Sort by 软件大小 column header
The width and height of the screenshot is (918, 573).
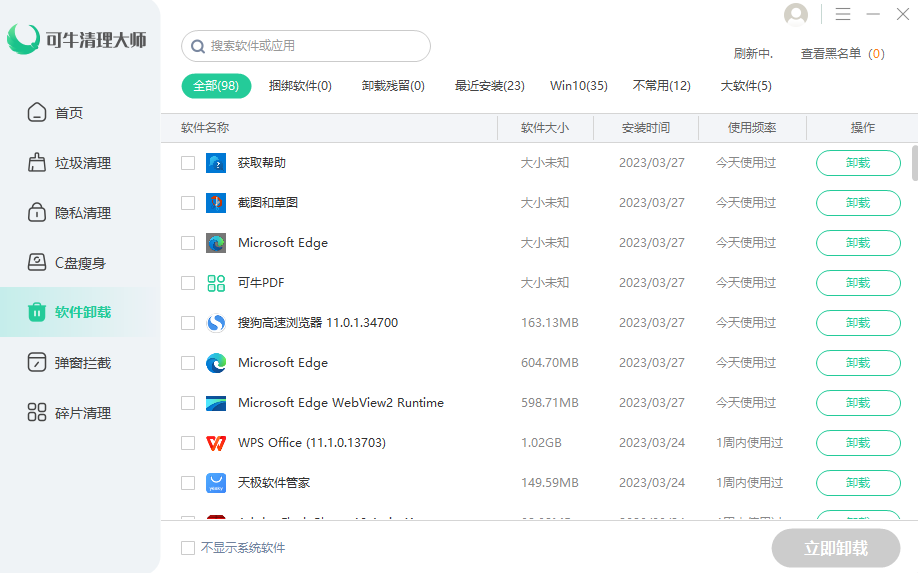pos(545,128)
